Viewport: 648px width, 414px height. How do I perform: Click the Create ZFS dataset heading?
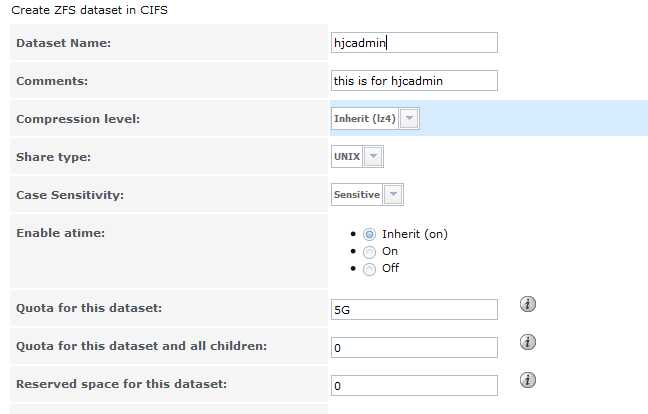(x=90, y=9)
